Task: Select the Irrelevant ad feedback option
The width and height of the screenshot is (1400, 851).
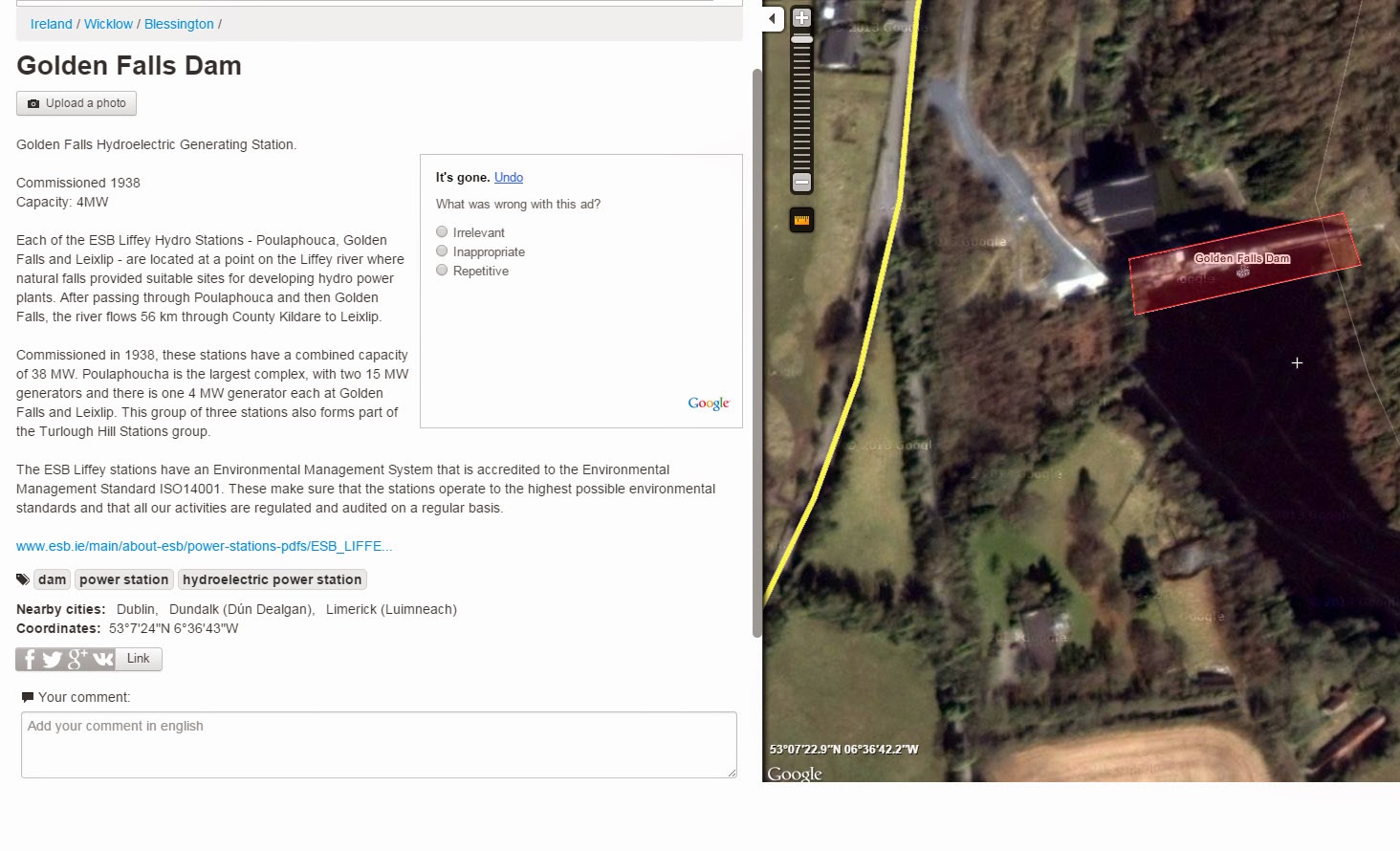Action: 442,231
